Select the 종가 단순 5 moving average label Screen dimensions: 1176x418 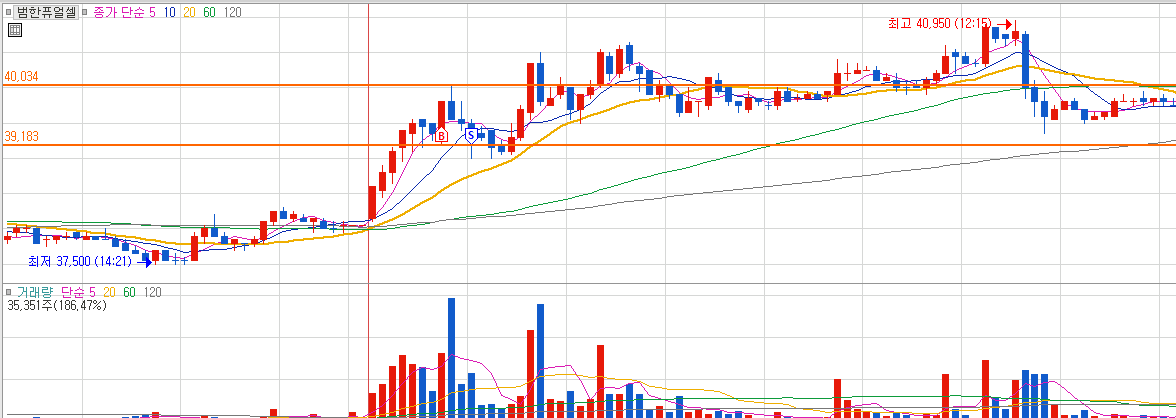[124, 13]
